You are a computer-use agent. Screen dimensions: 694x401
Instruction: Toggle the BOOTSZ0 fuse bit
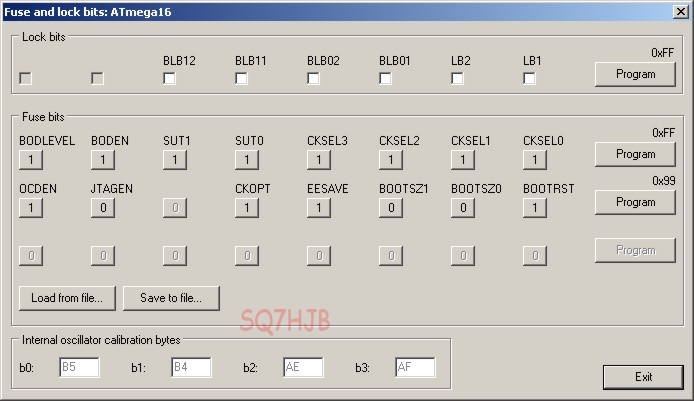463,208
